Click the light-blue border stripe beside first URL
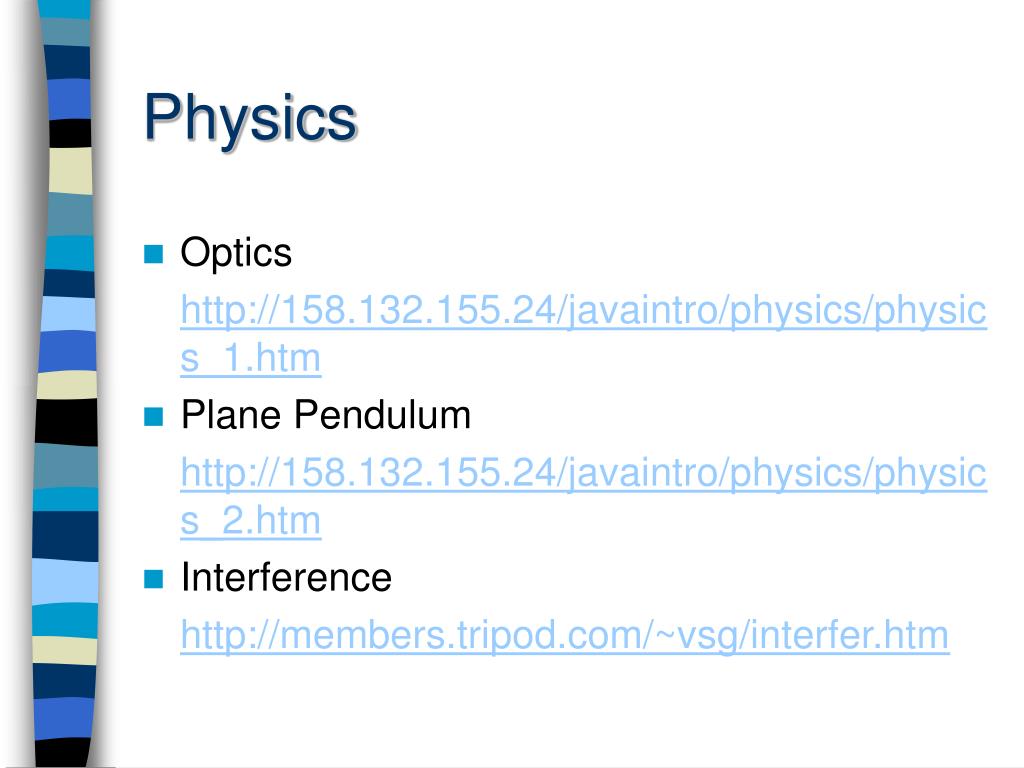 pyautogui.click(x=68, y=314)
